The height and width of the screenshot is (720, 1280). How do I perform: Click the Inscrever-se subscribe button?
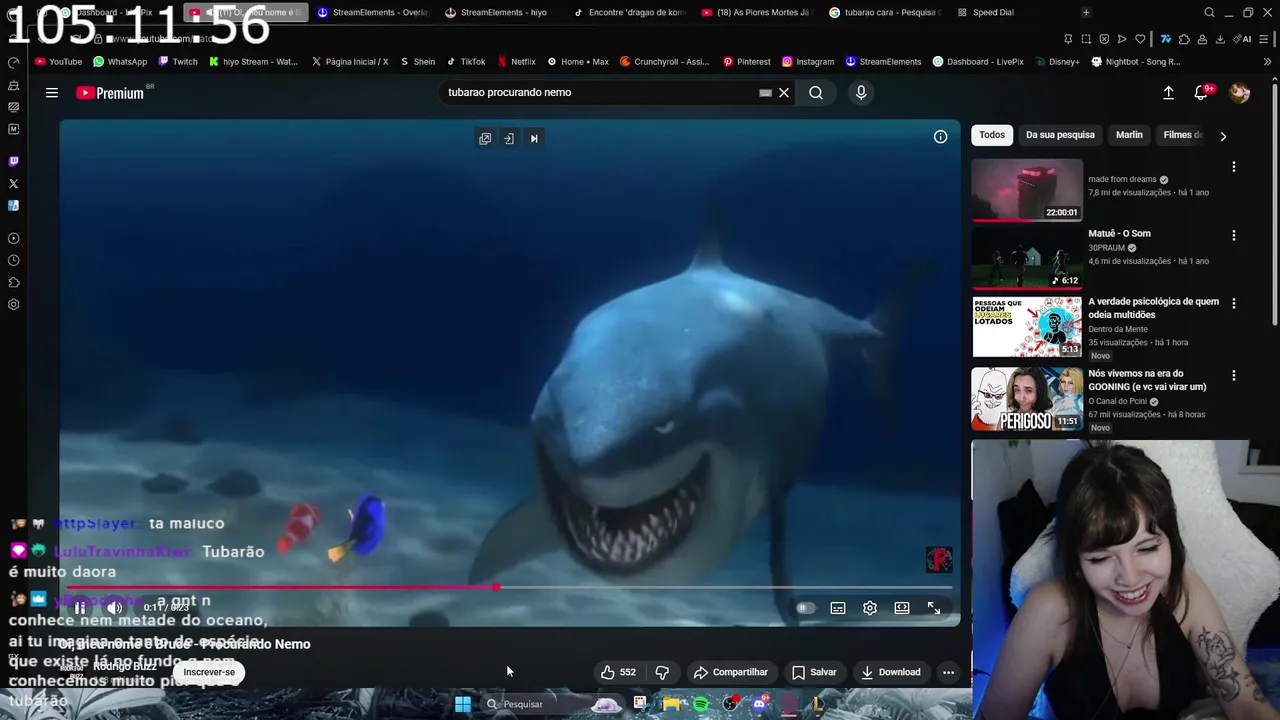pos(209,672)
